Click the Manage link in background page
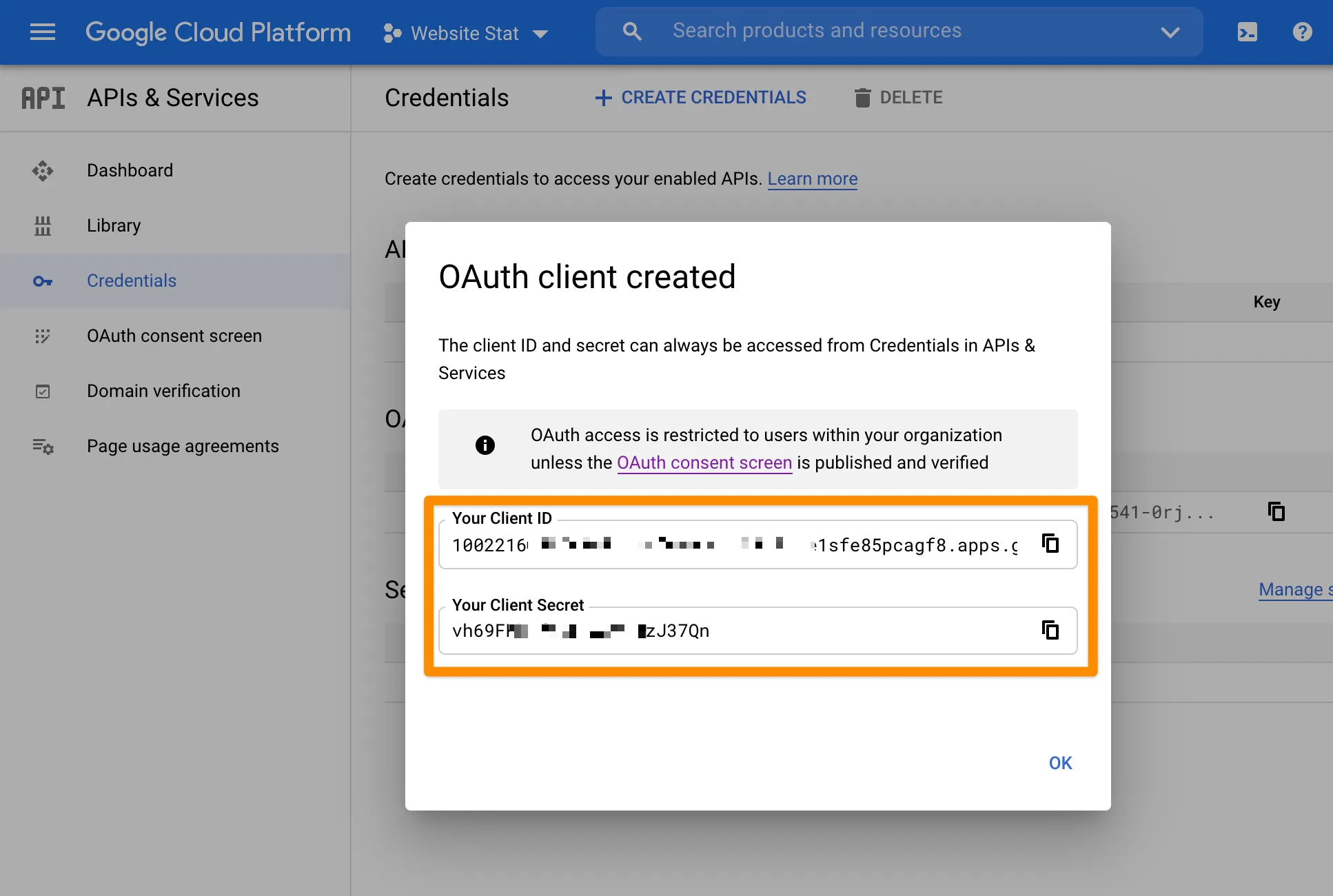The height and width of the screenshot is (896, 1333). [x=1295, y=590]
